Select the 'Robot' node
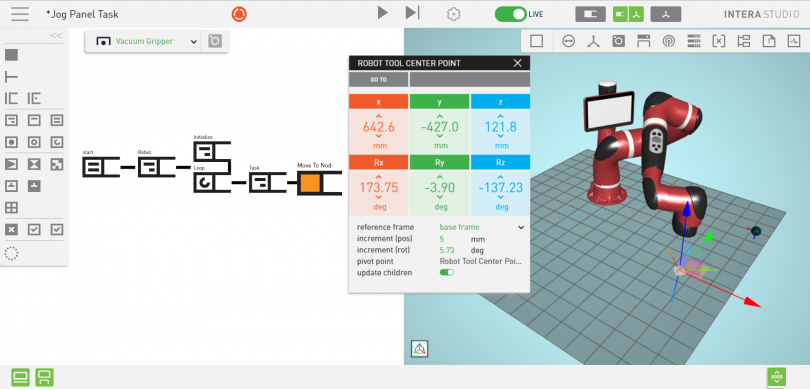The image size is (810, 389). [156, 167]
